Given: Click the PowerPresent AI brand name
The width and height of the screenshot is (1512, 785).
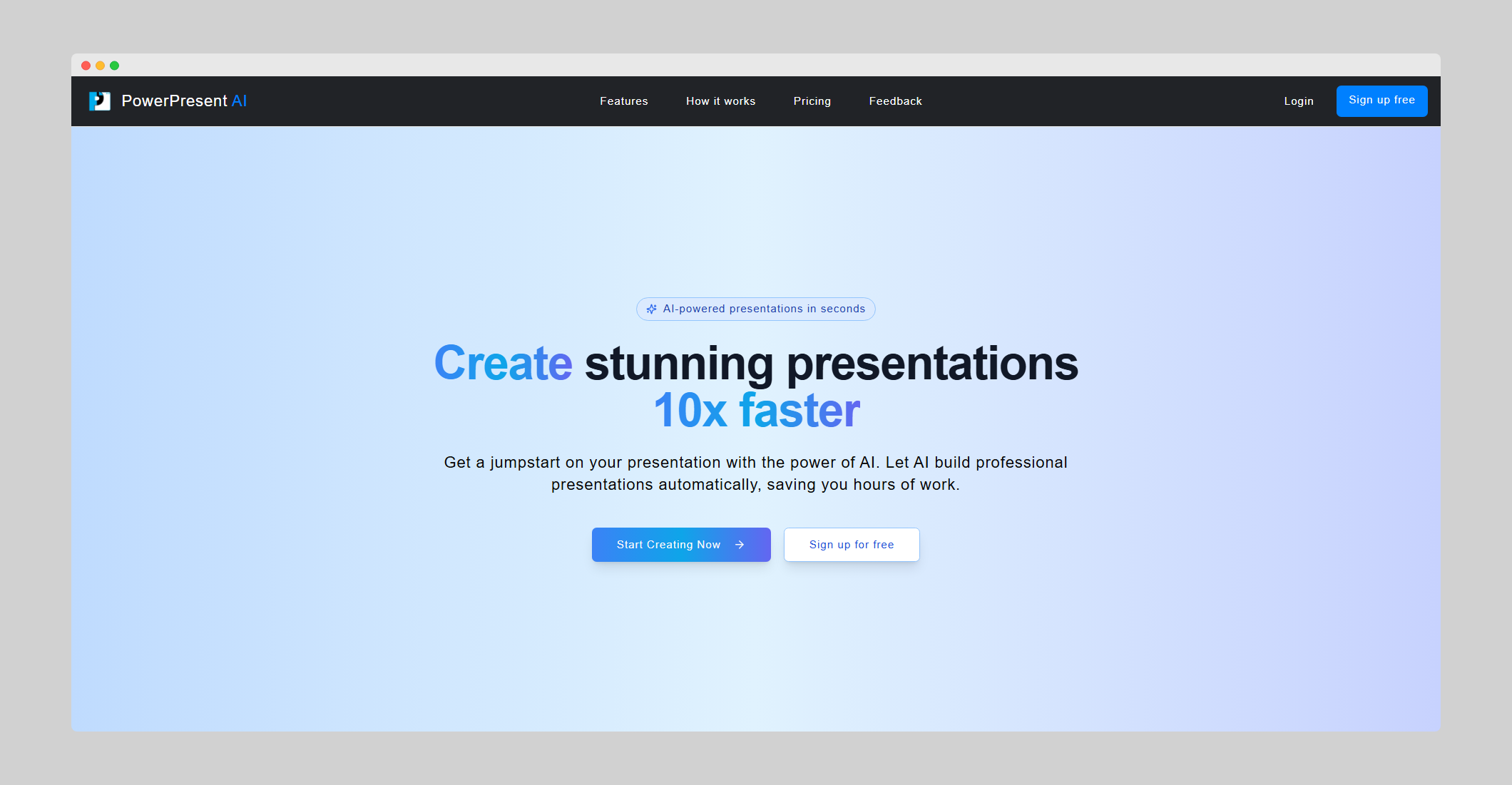Looking at the screenshot, I should [x=184, y=101].
